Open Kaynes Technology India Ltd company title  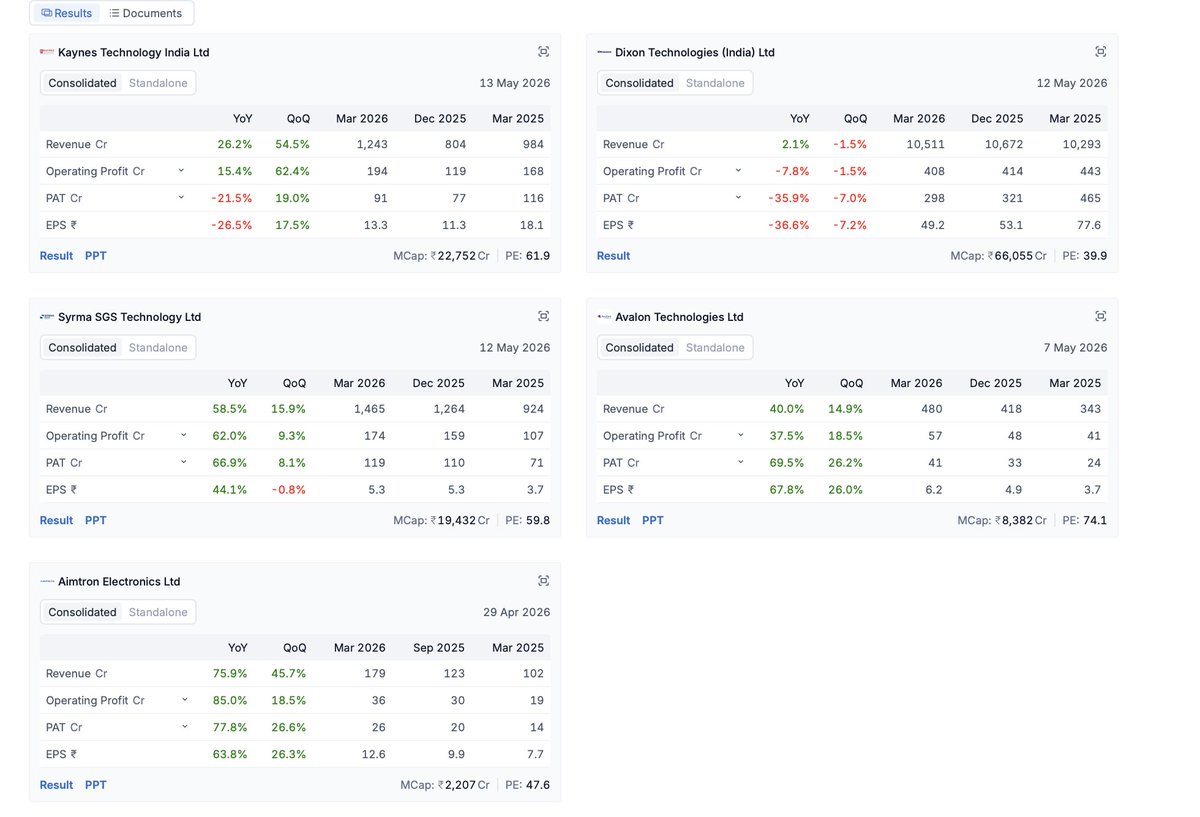click(x=134, y=52)
